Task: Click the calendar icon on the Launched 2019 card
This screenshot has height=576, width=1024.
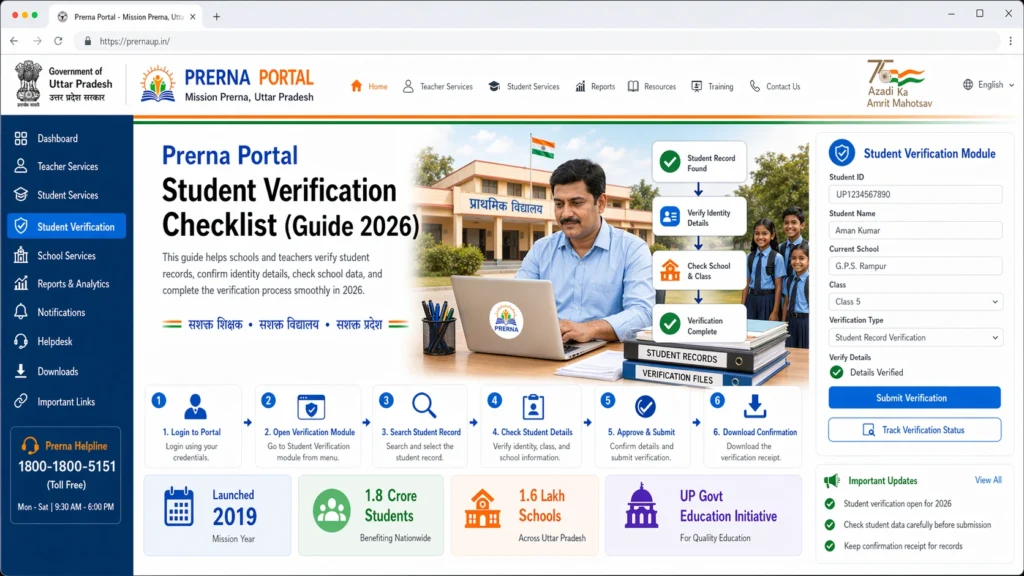Action: click(178, 507)
